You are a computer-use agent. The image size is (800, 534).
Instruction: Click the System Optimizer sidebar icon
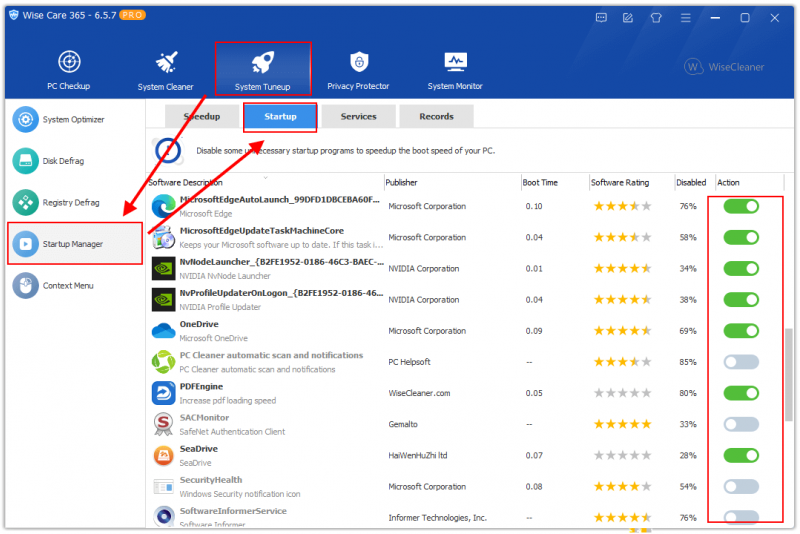coord(26,119)
